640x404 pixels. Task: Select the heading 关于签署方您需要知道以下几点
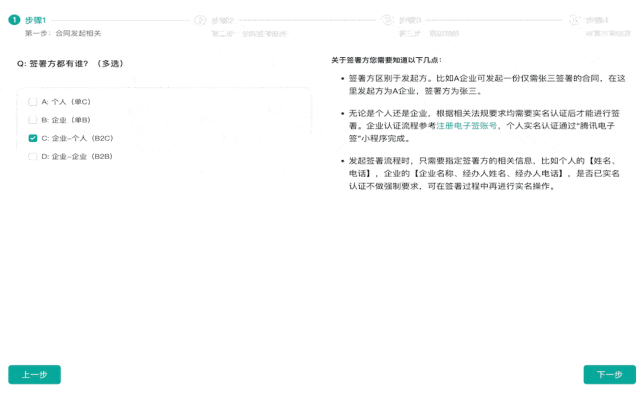coord(386,60)
